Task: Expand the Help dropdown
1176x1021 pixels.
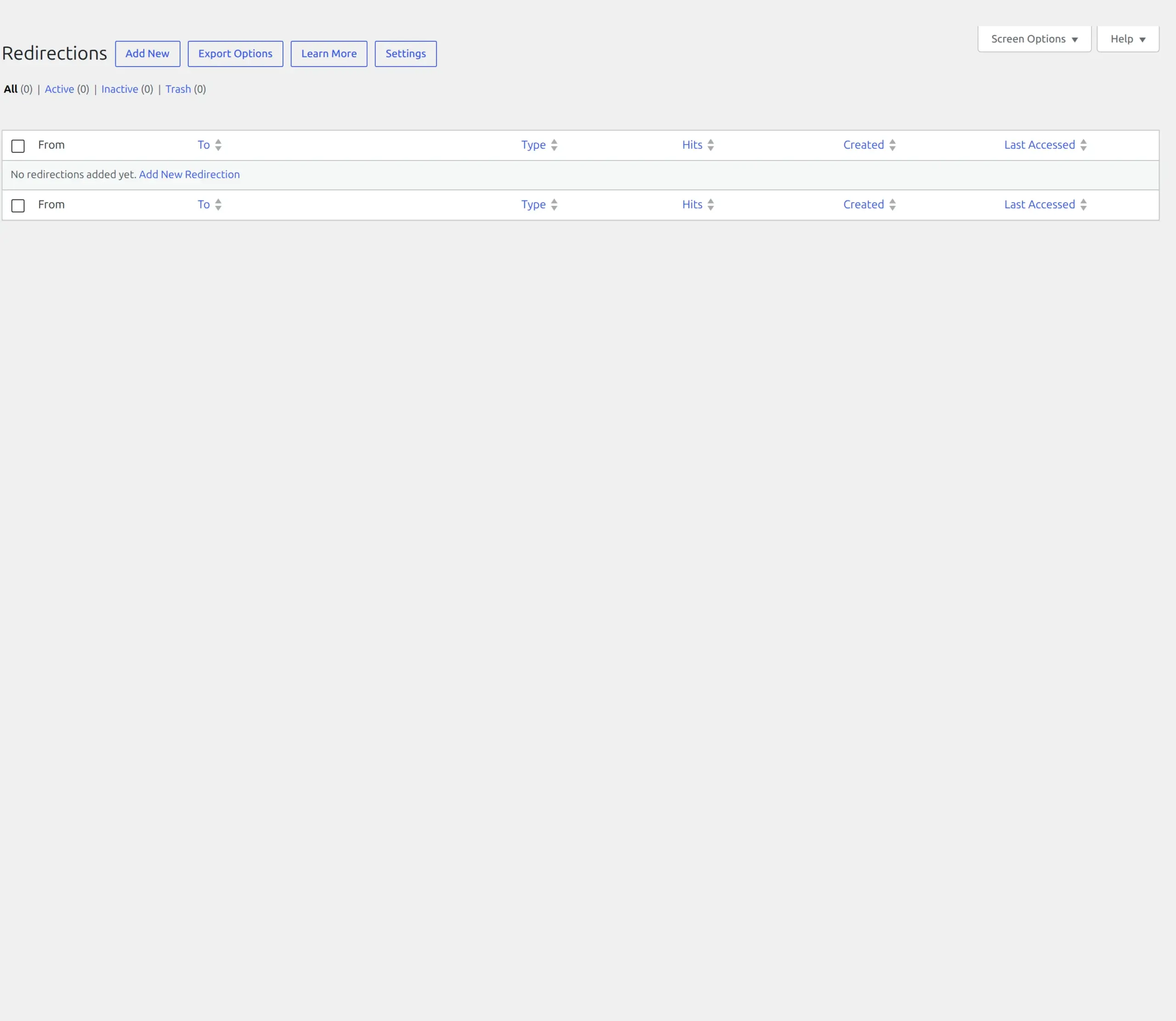Action: point(1128,39)
